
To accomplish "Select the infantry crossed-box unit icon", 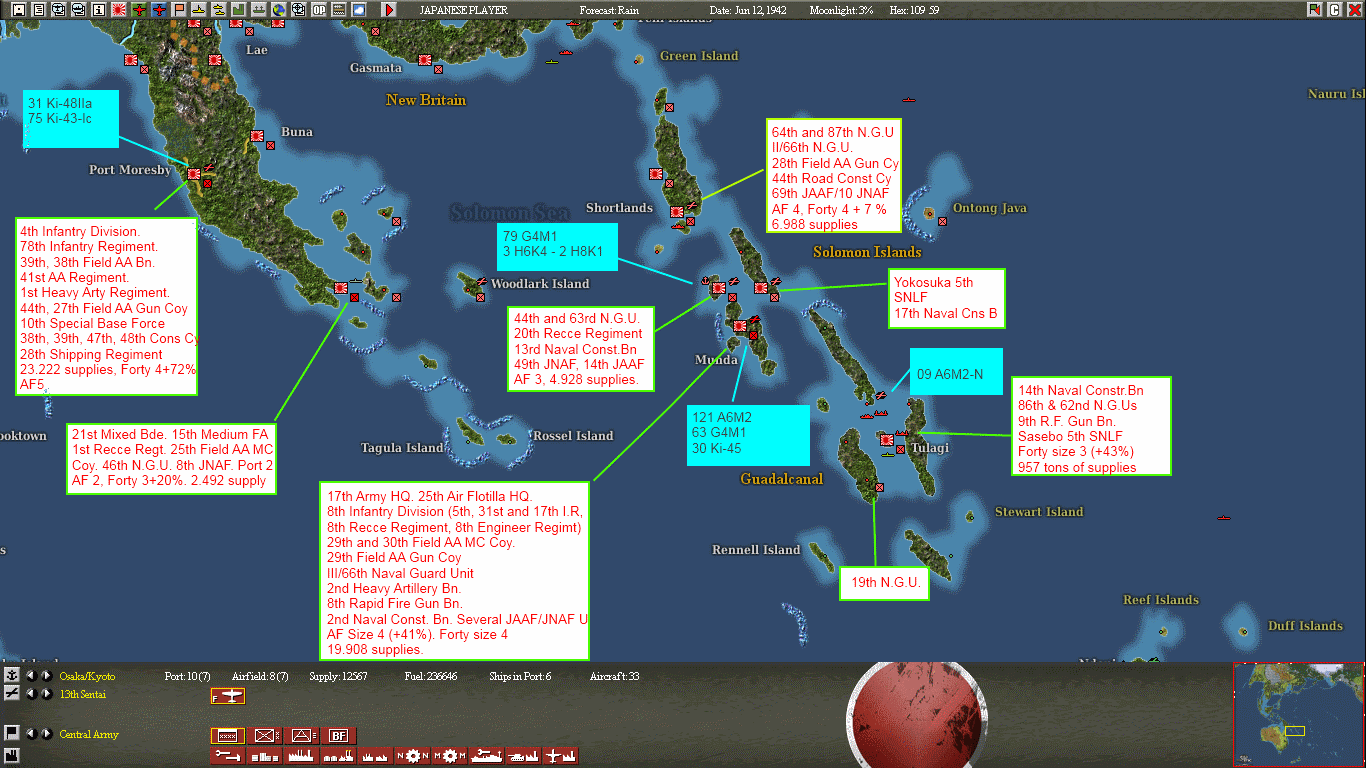I will pyautogui.click(x=265, y=735).
